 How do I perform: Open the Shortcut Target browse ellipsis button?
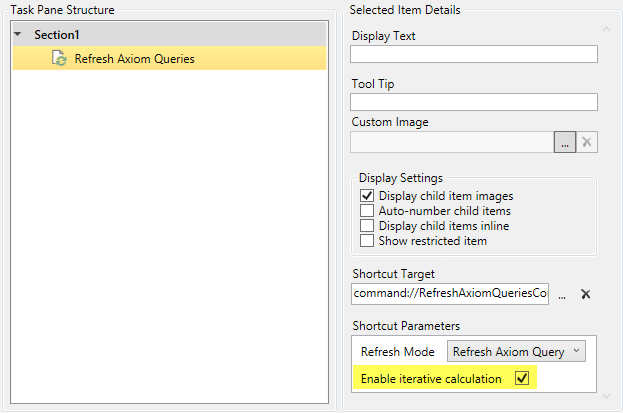coord(562,295)
